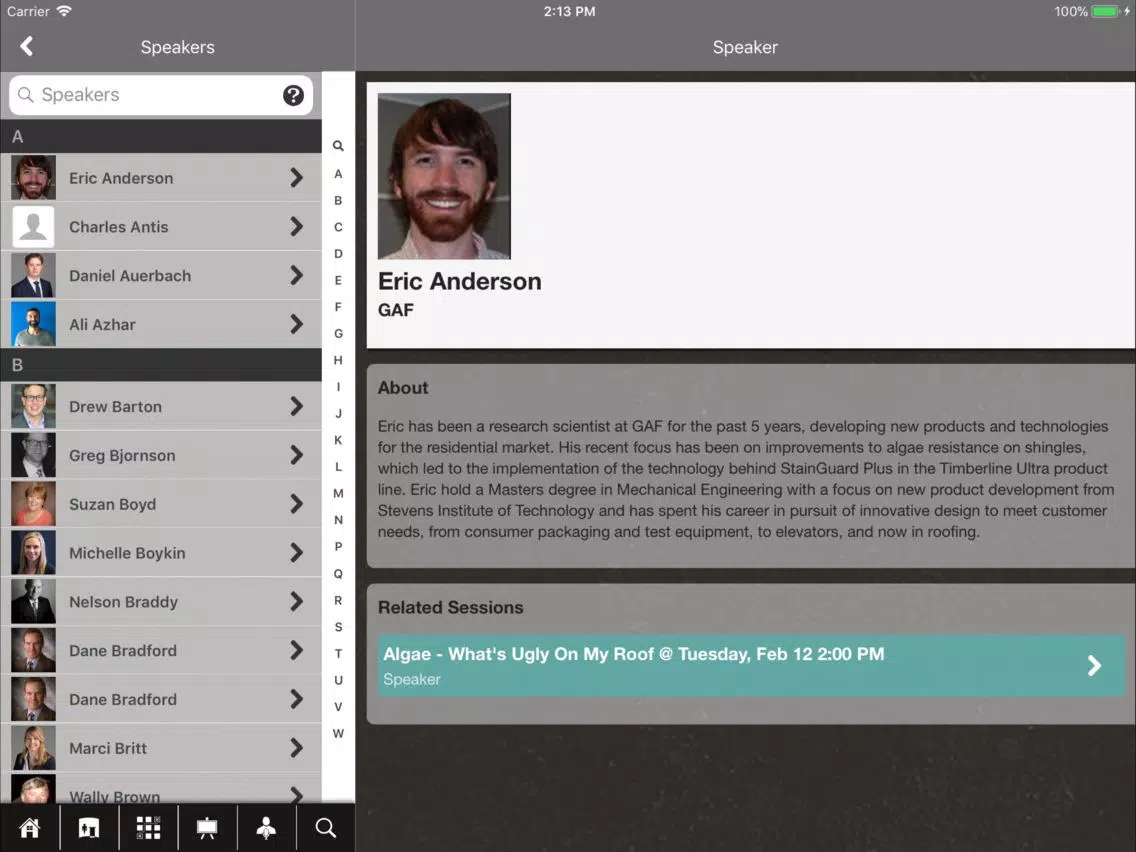This screenshot has width=1136, height=852.
Task: Select Michelle Boykin's thumbnail photo
Action: (33, 553)
